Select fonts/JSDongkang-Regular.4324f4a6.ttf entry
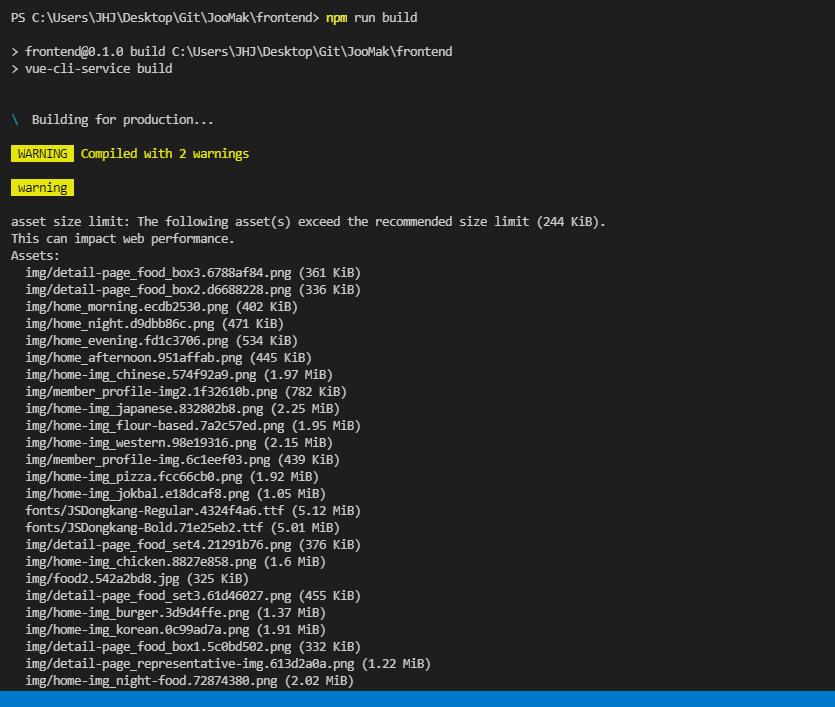Screen dimensions: 835x707 [193, 511]
